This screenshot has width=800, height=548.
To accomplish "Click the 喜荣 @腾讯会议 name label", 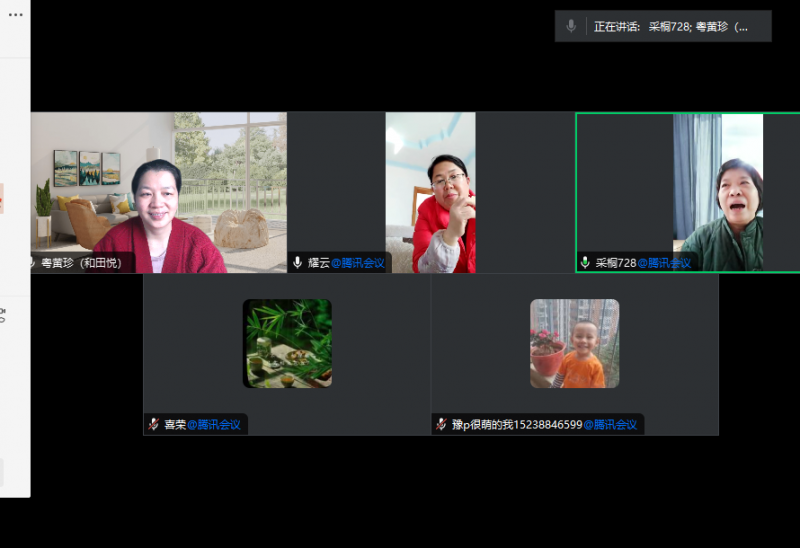I will pyautogui.click(x=202, y=425).
